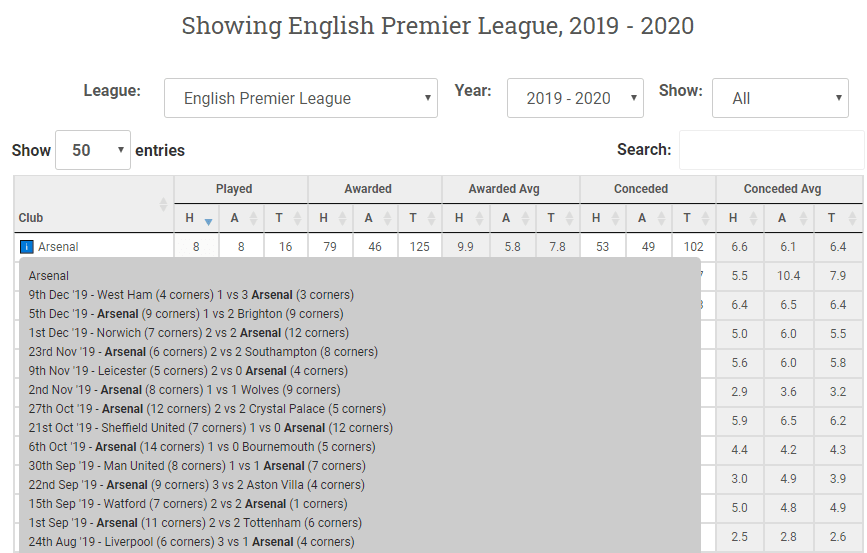Open the League dropdown

[x=301, y=98]
